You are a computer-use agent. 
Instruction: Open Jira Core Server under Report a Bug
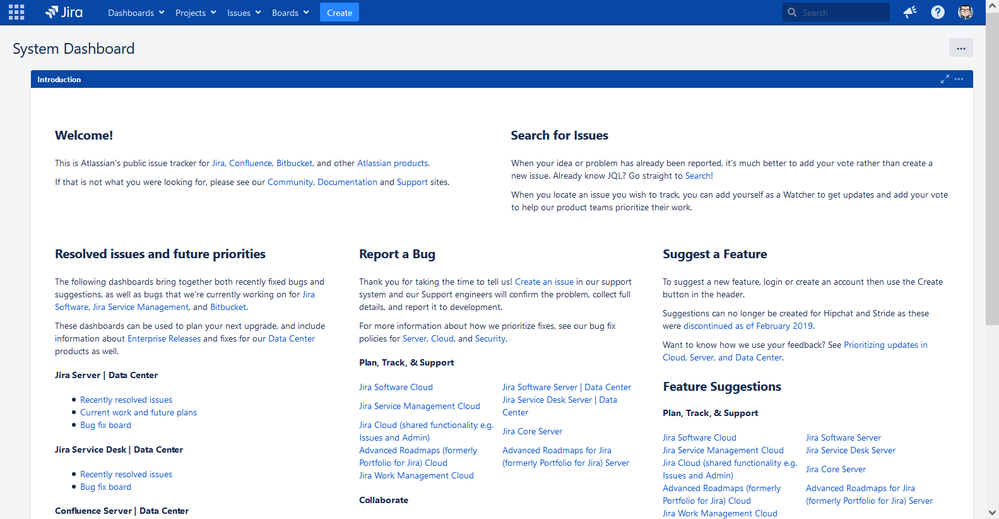pyautogui.click(x=532, y=432)
